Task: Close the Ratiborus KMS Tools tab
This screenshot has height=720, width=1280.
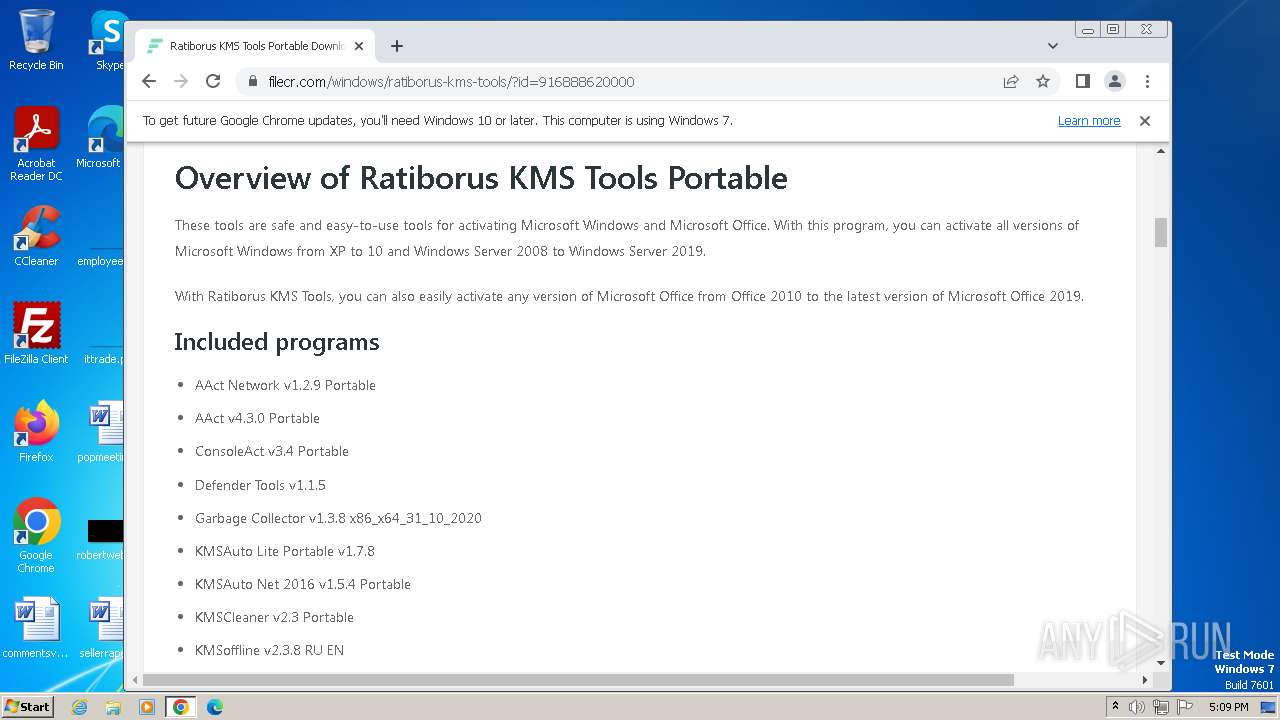Action: pos(359,46)
